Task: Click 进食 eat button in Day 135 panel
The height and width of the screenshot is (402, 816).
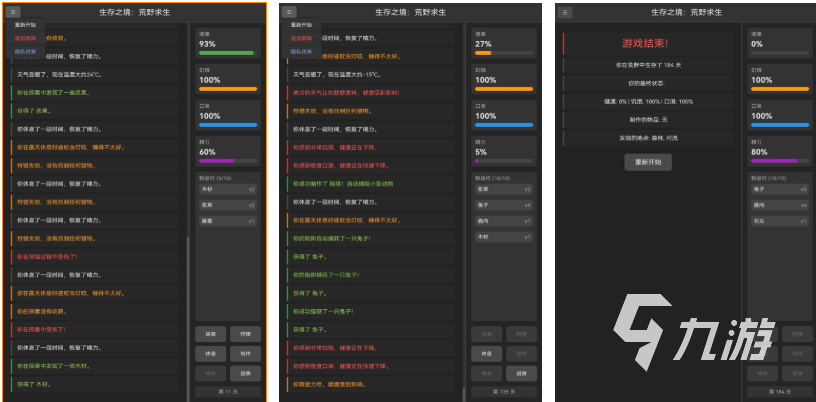Action: click(521, 373)
